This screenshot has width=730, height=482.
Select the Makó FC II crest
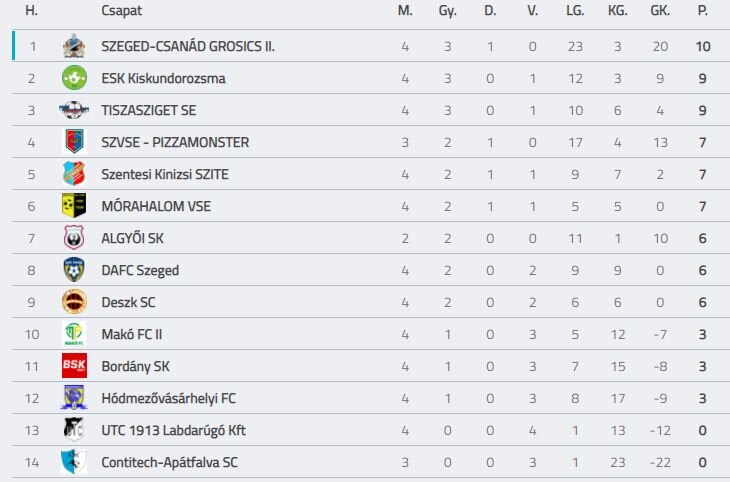(74, 334)
